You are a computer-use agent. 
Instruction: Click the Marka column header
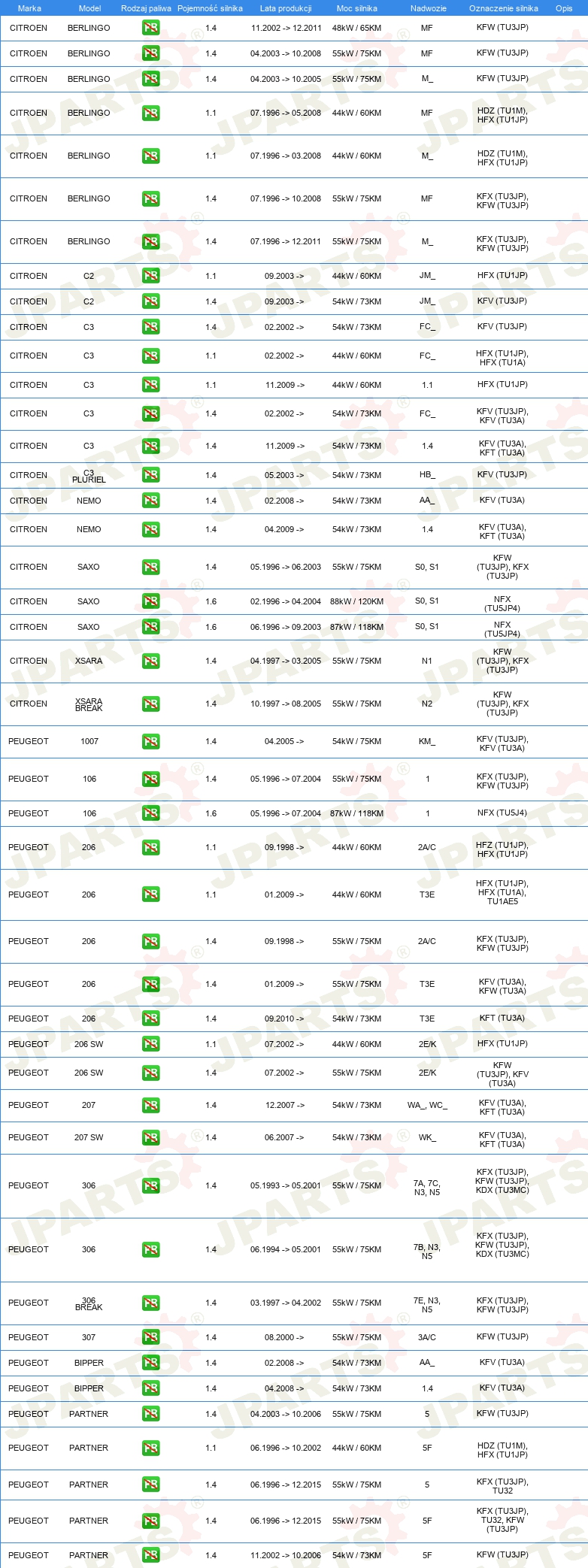29,8
